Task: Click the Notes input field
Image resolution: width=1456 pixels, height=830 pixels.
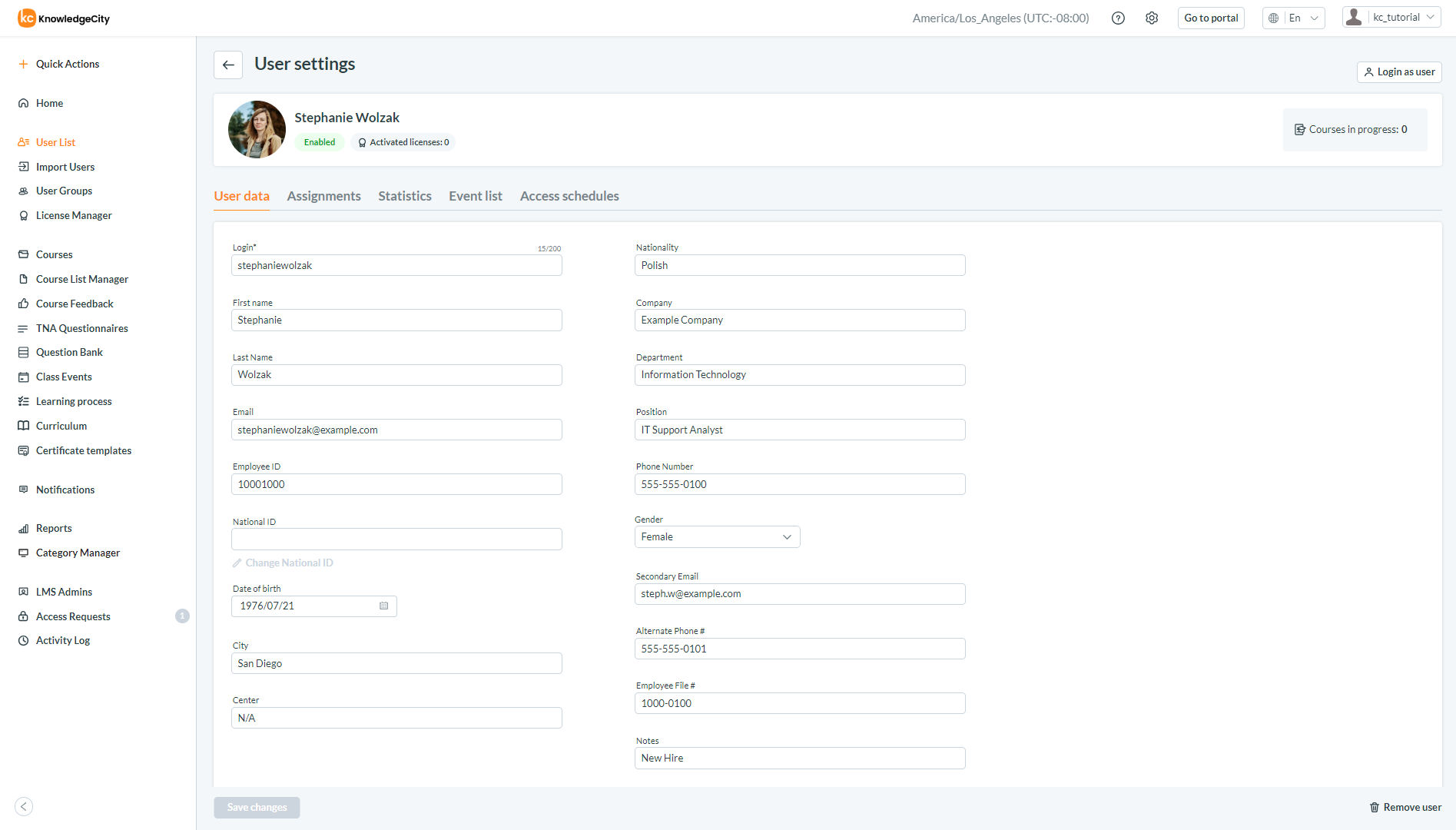Action: tap(800, 759)
